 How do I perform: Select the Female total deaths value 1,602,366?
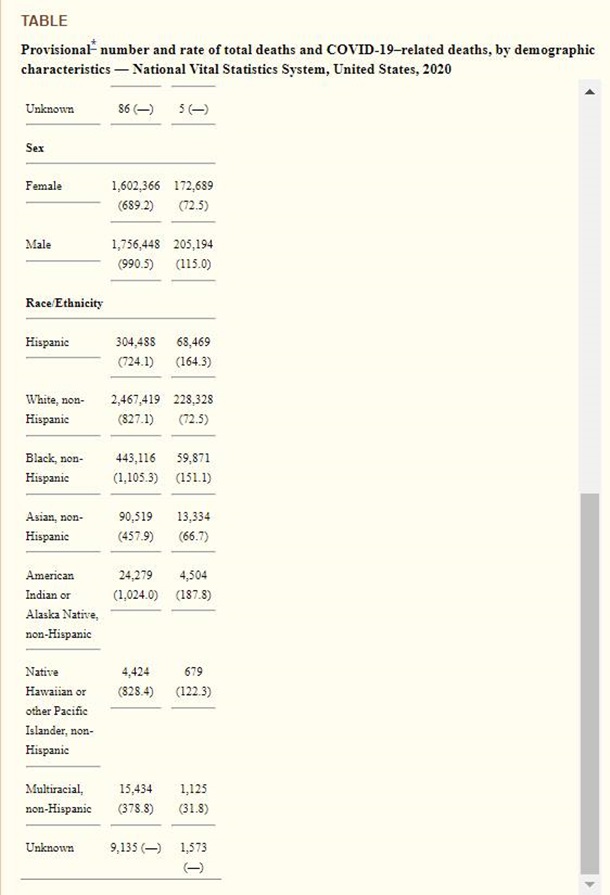coord(135,186)
